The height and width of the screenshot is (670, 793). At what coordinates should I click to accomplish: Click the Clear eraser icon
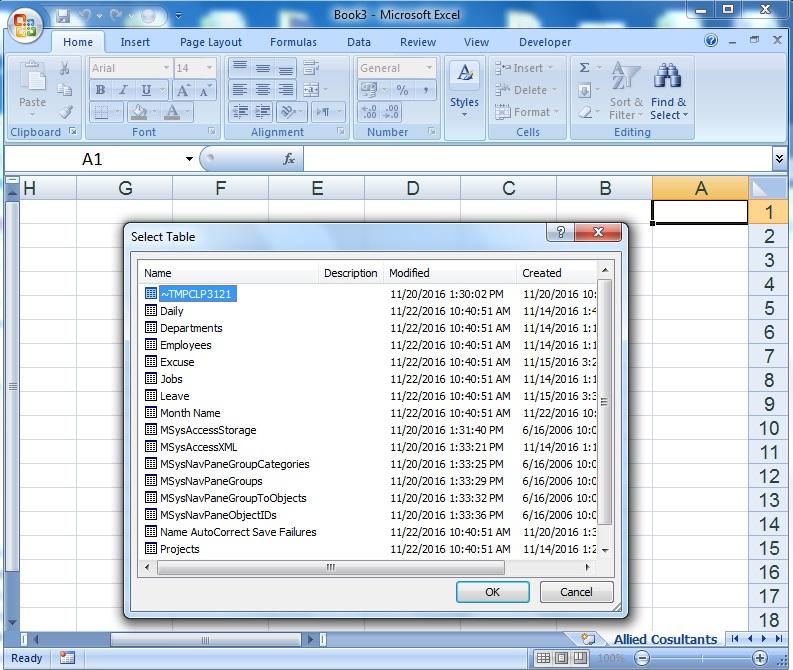[584, 112]
